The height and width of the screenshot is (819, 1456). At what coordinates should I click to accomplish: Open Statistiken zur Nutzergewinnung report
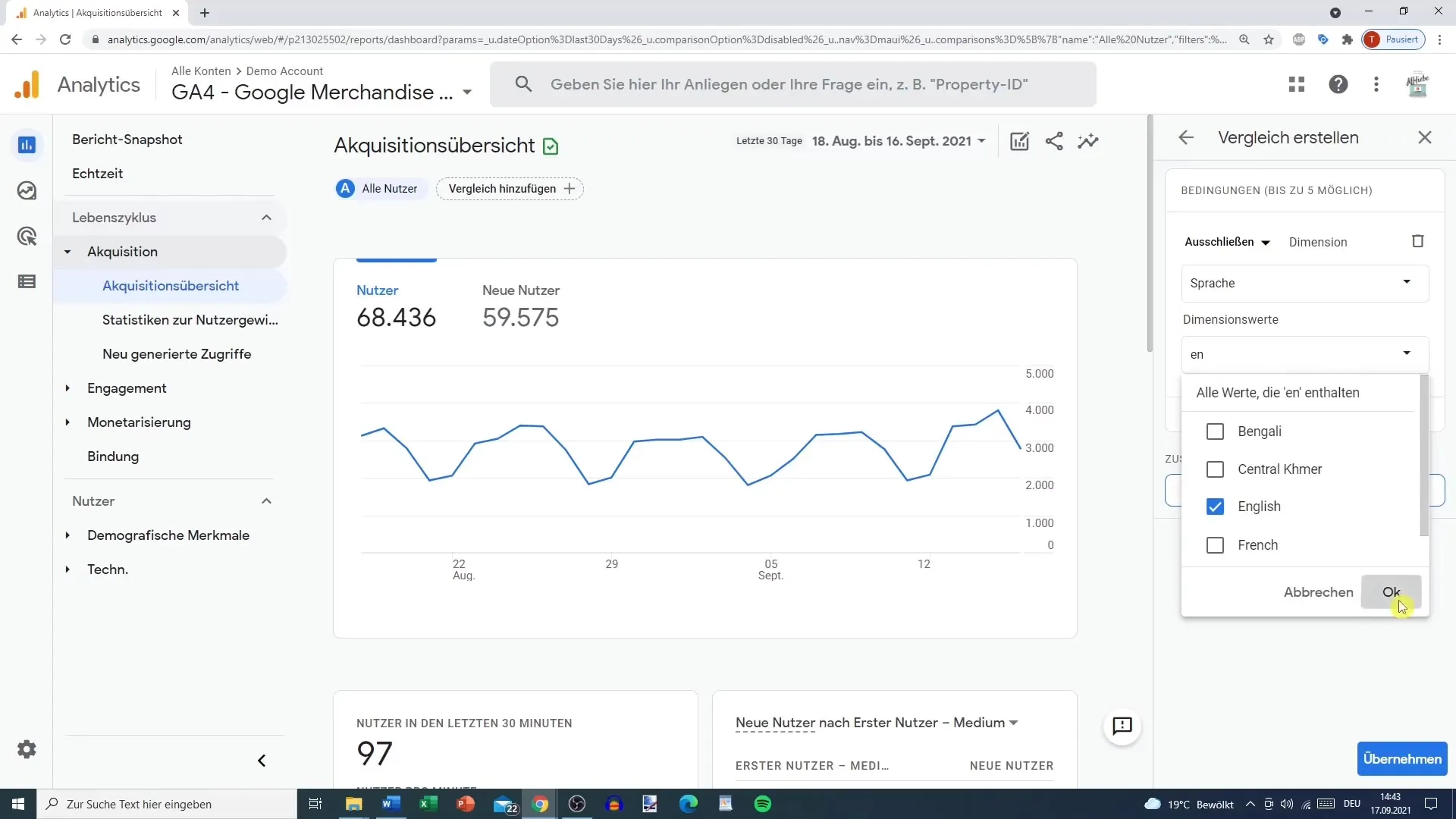click(190, 320)
